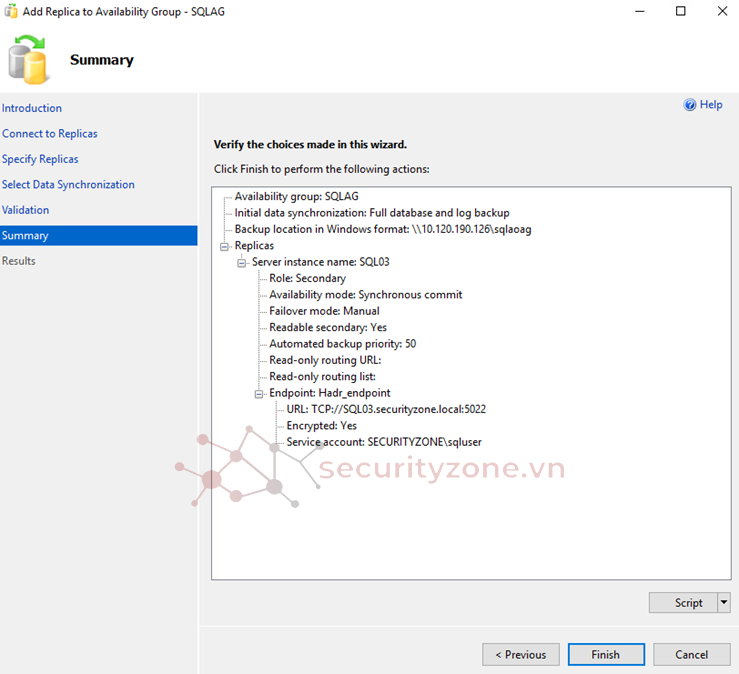Click the database wizard icon in header

tap(28, 59)
